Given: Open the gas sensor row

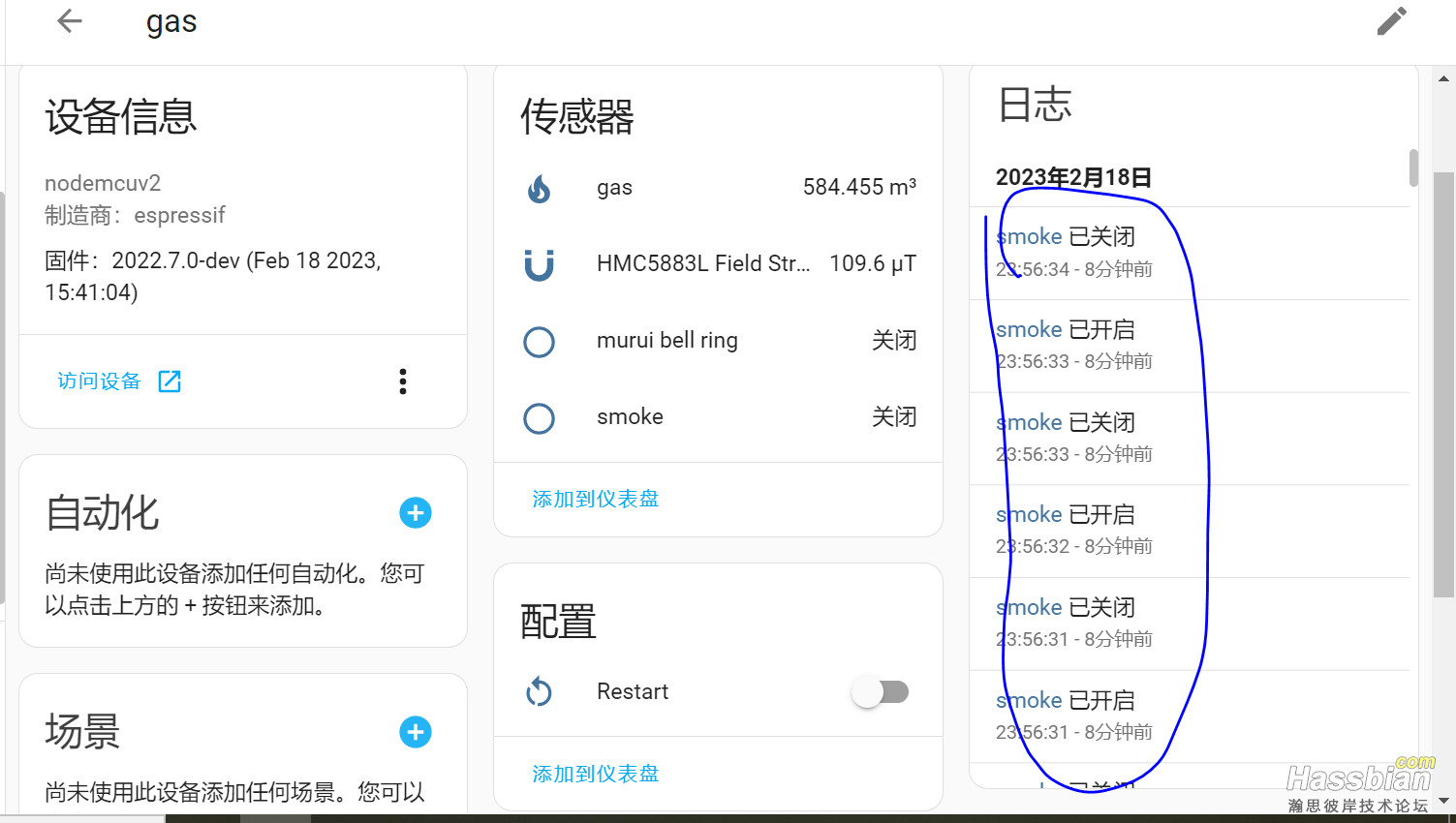Looking at the screenshot, I should point(719,188).
